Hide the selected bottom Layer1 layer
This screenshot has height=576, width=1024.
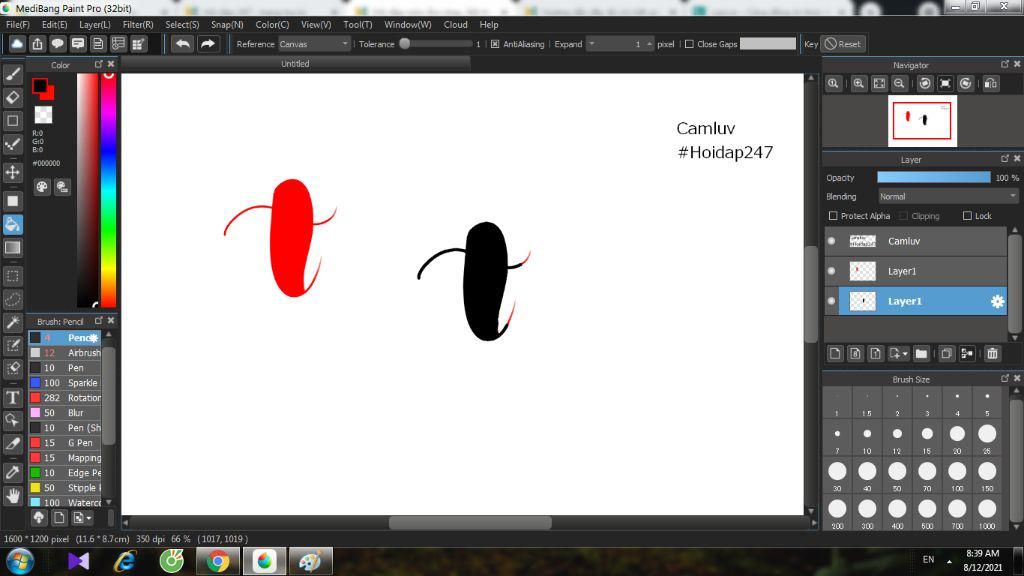831,301
